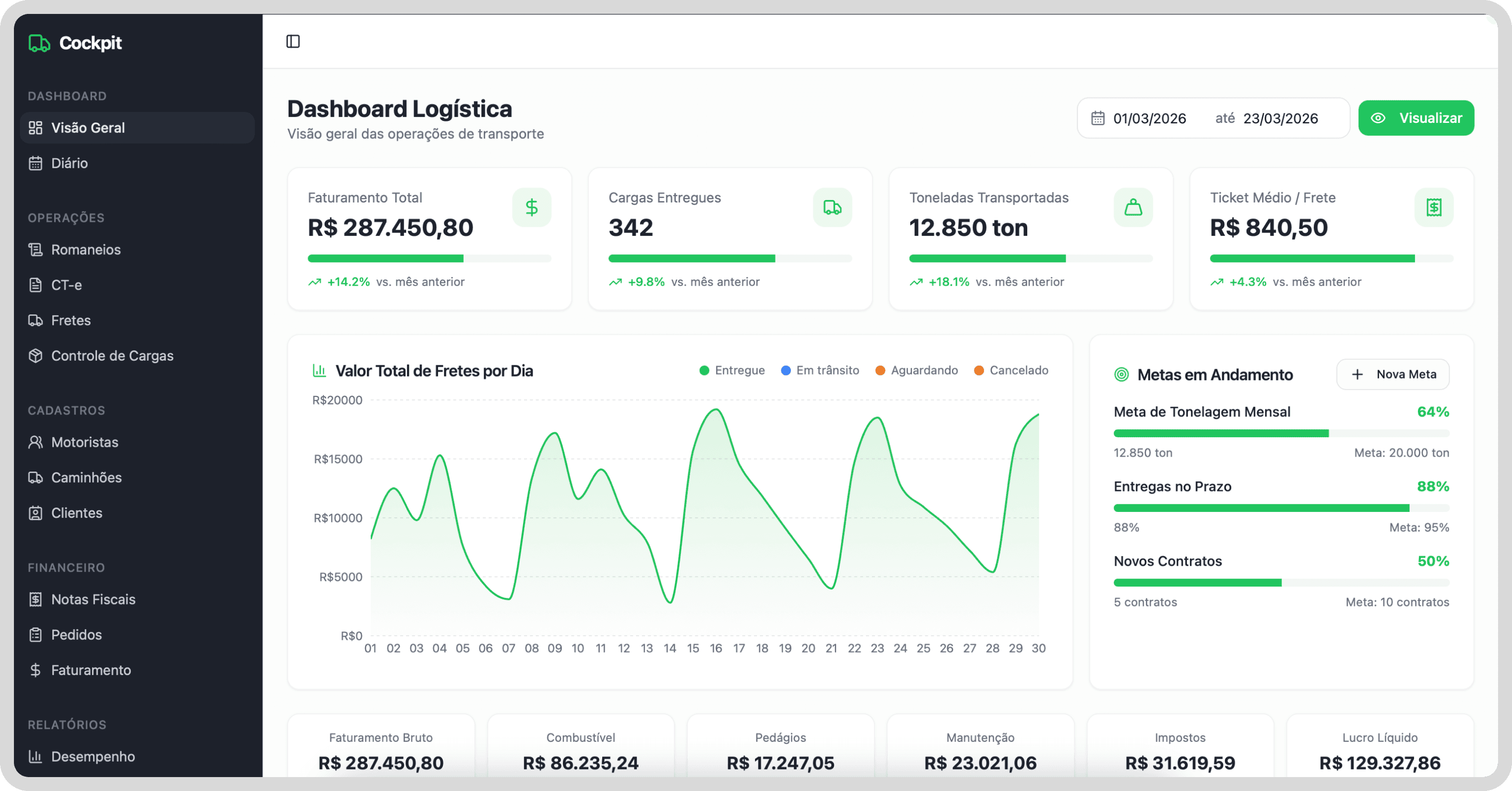Open Motoristas in the sidebar

pos(85,442)
